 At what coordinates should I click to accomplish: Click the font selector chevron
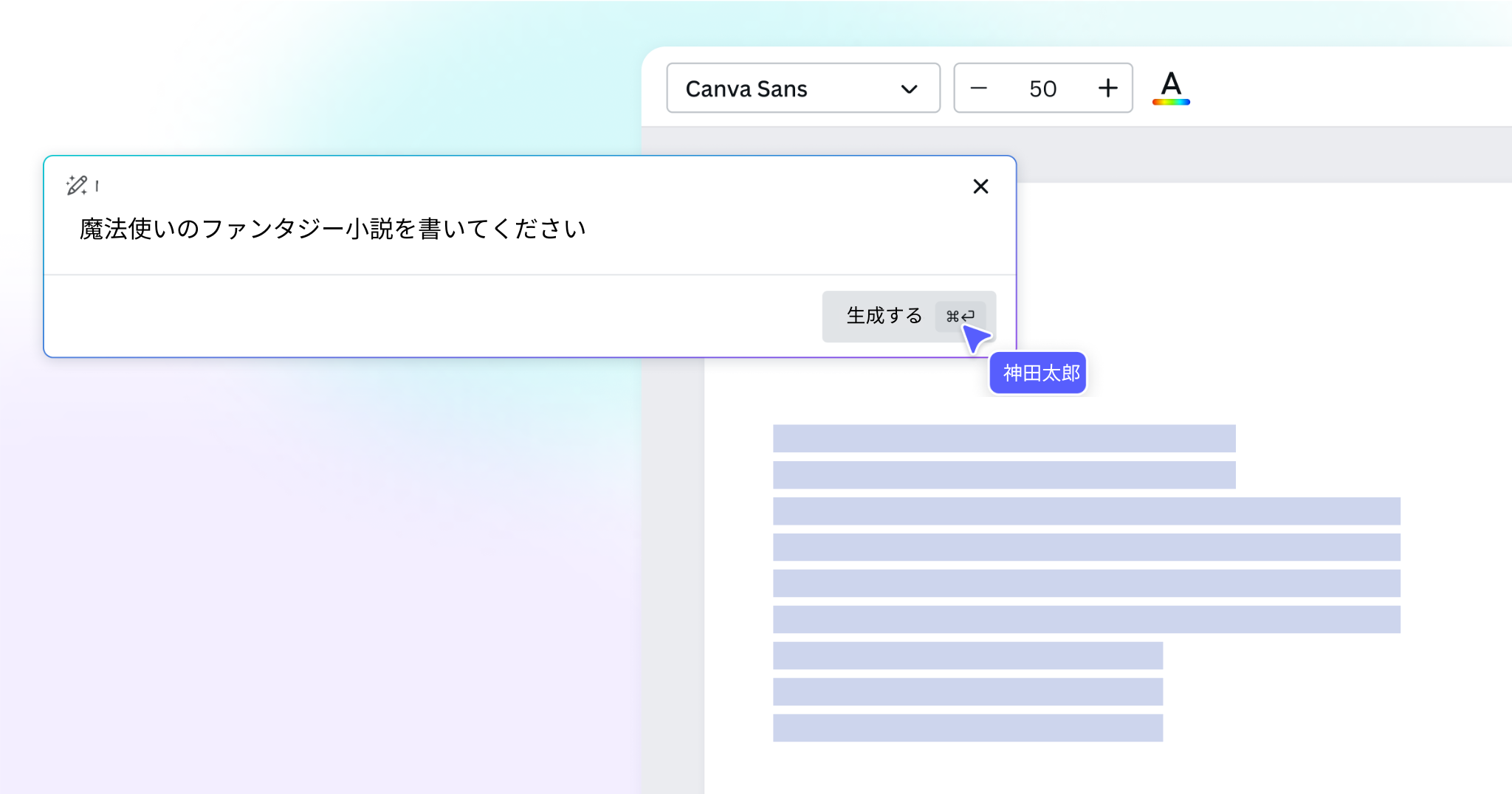pos(910,88)
